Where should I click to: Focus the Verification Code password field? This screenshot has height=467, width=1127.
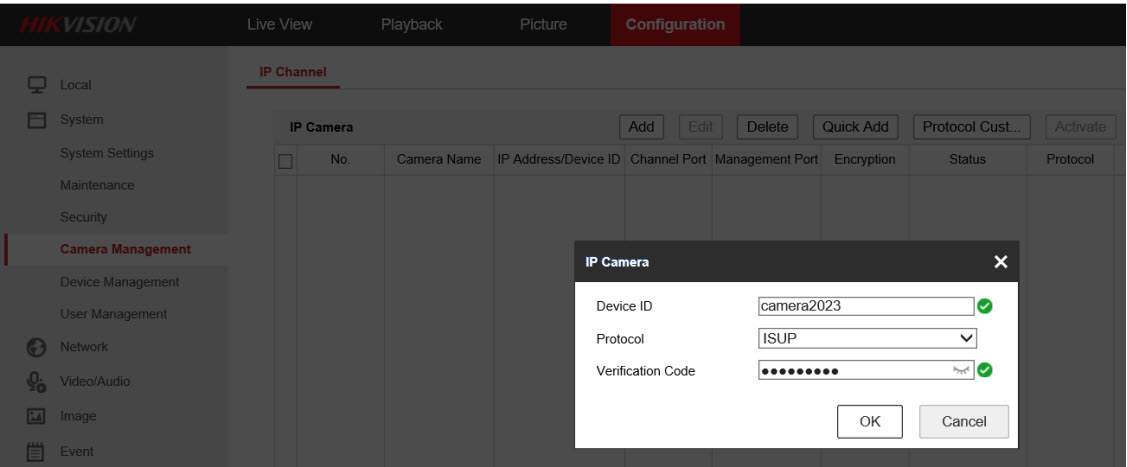[x=850, y=371]
